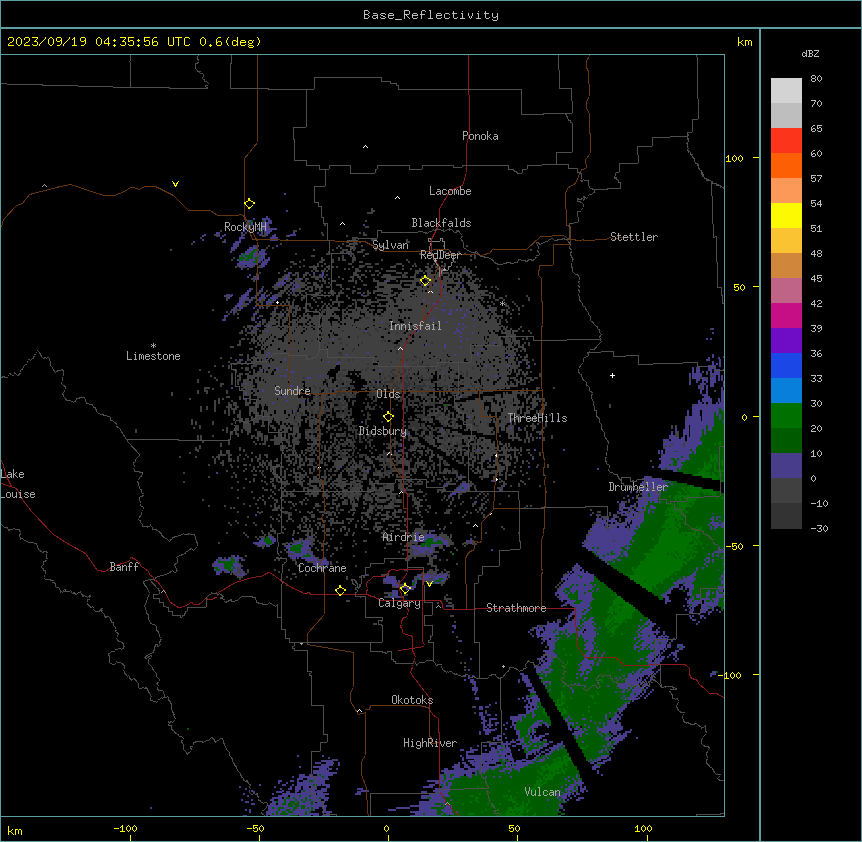Click the Lake Louise label

coord(18,484)
